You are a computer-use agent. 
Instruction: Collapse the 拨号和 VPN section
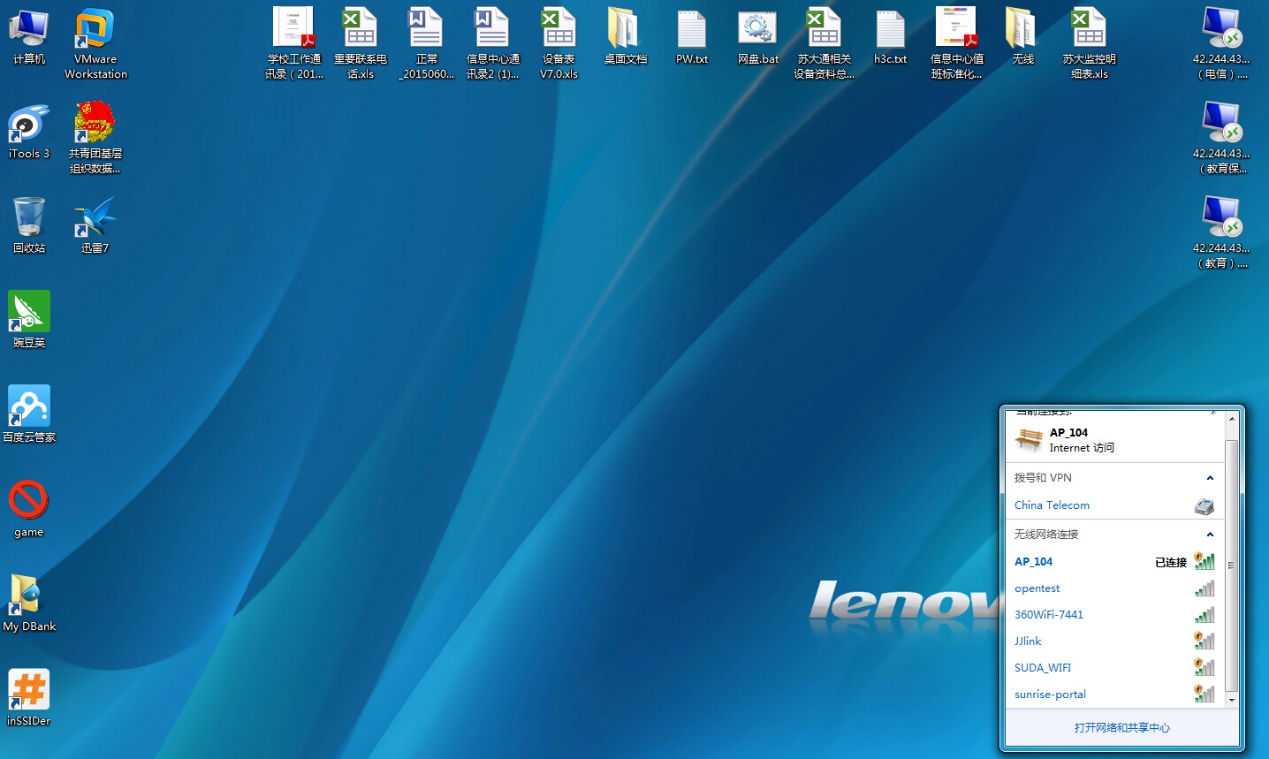1210,478
